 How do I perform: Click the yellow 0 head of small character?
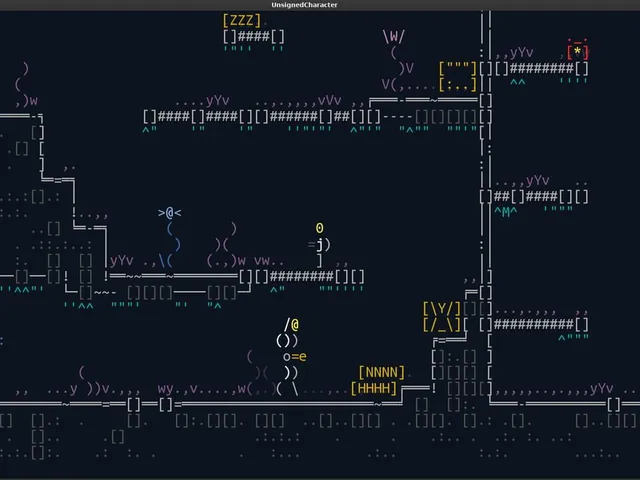point(320,228)
